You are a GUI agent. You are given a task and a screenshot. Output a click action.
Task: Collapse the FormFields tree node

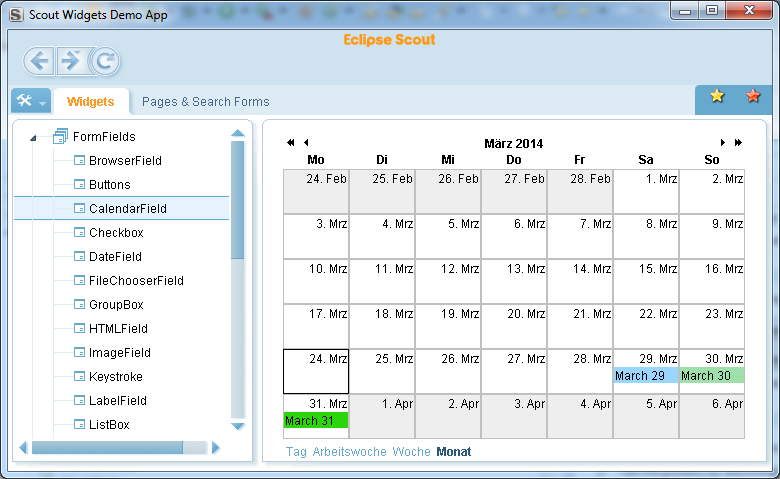[x=33, y=138]
